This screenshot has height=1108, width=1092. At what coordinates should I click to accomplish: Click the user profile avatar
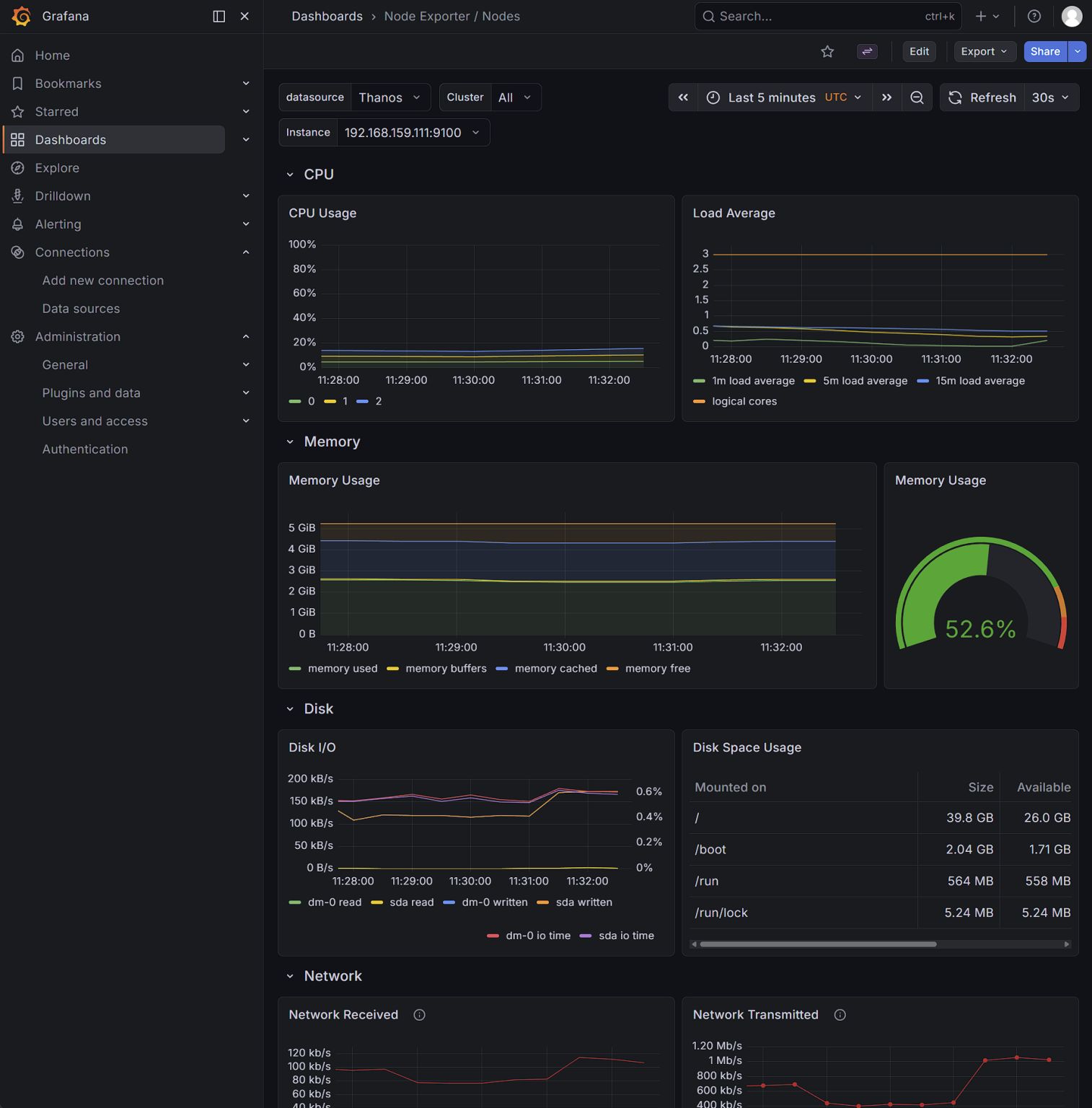tap(1071, 16)
